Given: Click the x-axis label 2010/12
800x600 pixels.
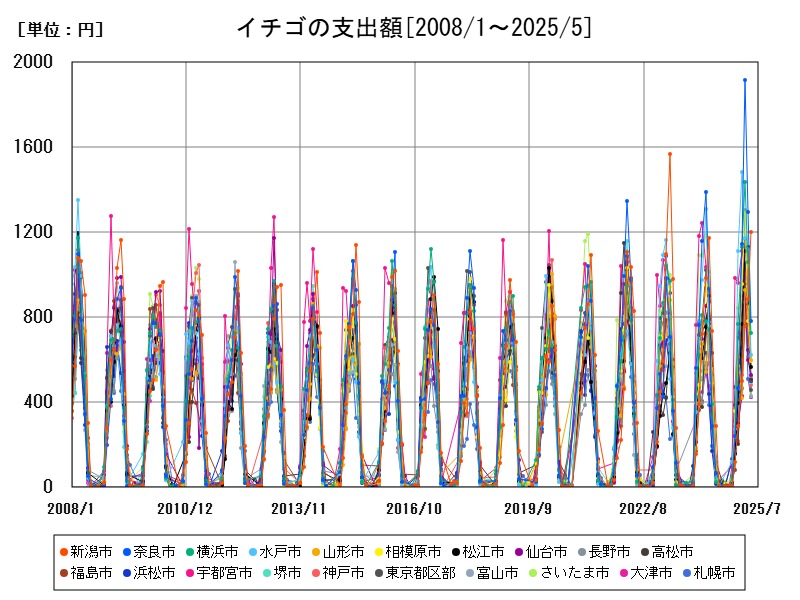Looking at the screenshot, I should [x=185, y=509].
